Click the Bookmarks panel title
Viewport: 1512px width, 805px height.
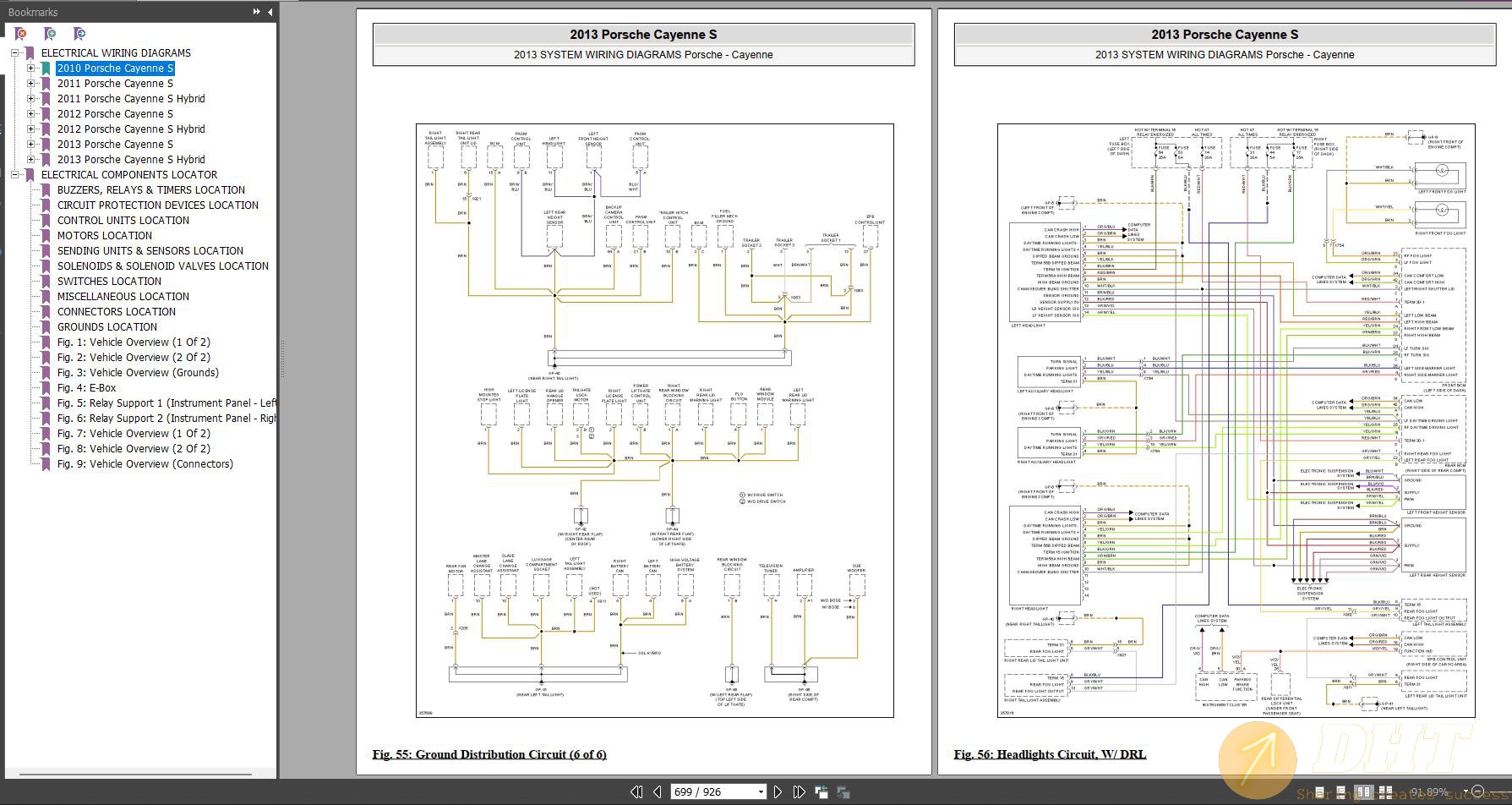tap(33, 12)
